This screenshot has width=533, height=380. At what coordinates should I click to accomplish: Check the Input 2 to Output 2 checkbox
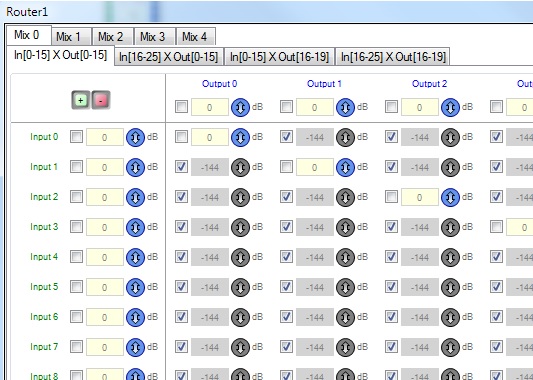pos(391,196)
